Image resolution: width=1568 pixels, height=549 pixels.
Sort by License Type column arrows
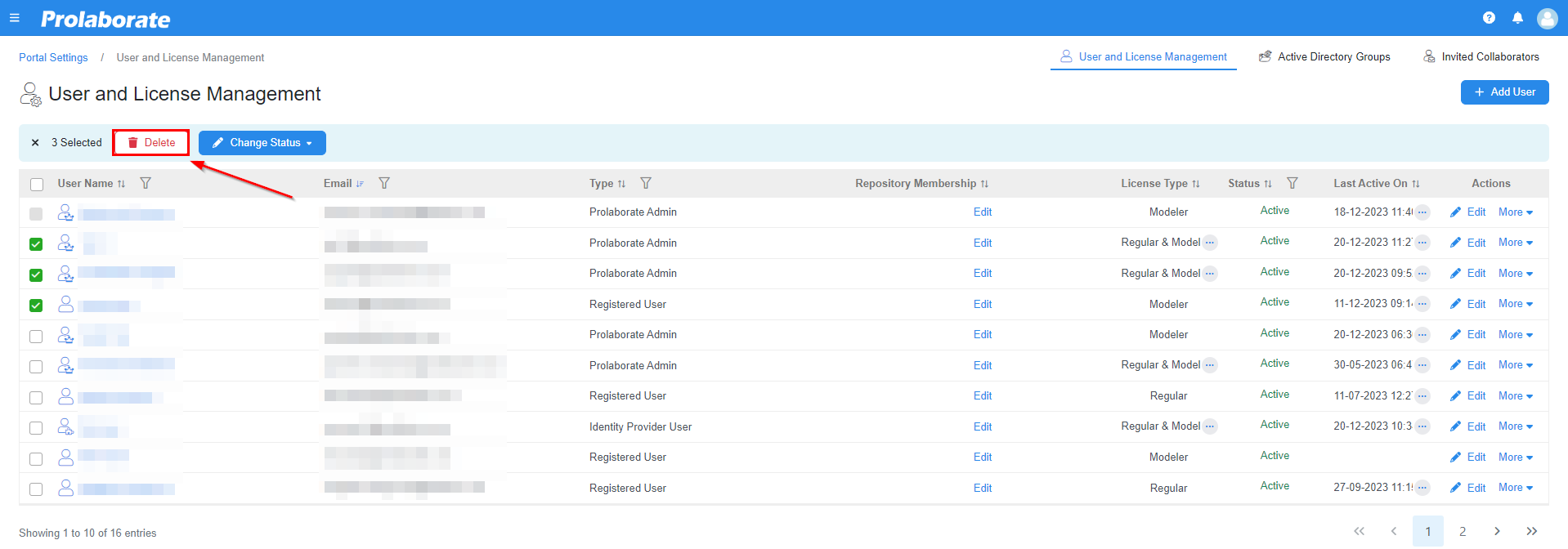pos(1196,184)
